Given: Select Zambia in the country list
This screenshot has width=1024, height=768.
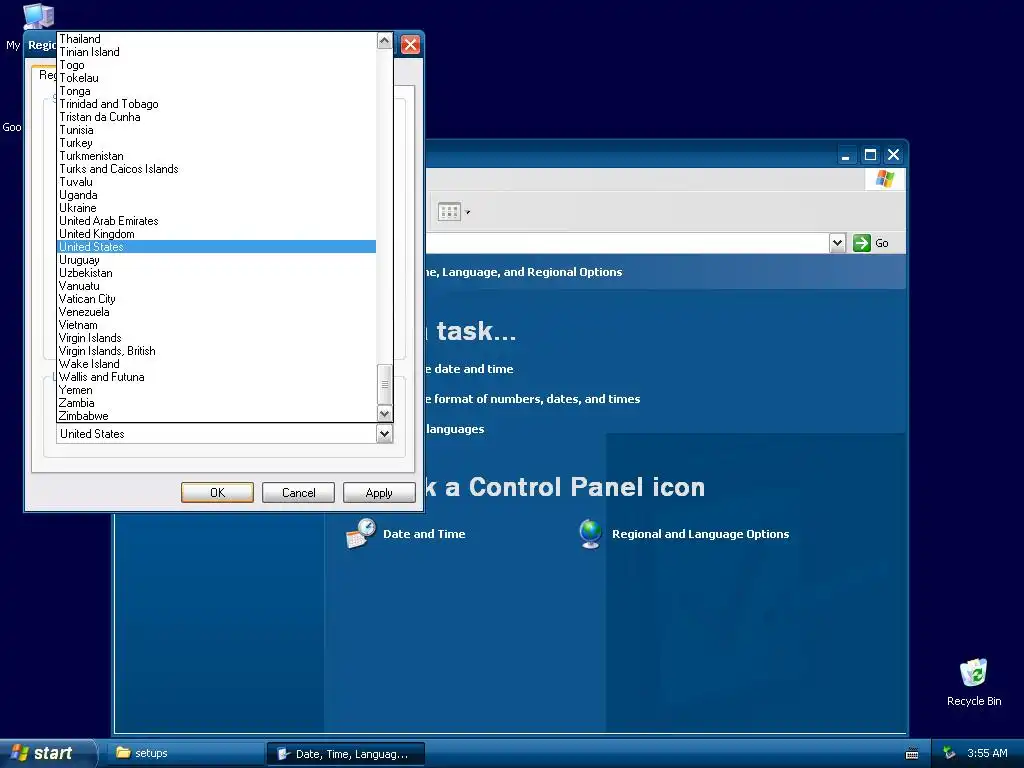Looking at the screenshot, I should pyautogui.click(x=216, y=403).
